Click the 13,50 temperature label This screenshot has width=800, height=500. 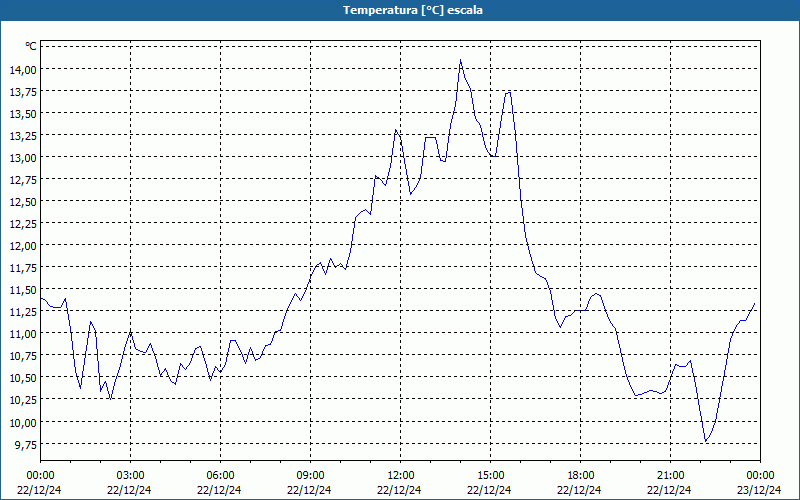coord(23,113)
